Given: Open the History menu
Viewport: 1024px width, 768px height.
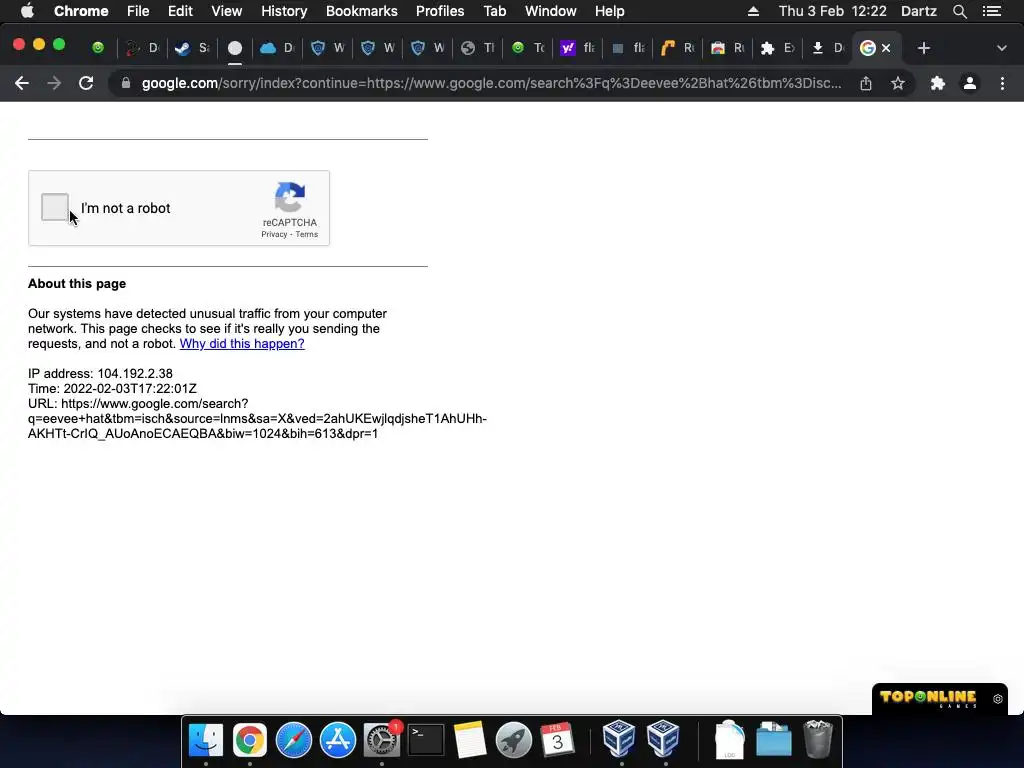Looking at the screenshot, I should point(284,11).
